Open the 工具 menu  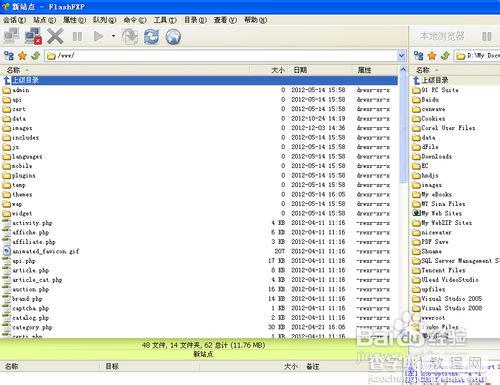(x=165, y=20)
